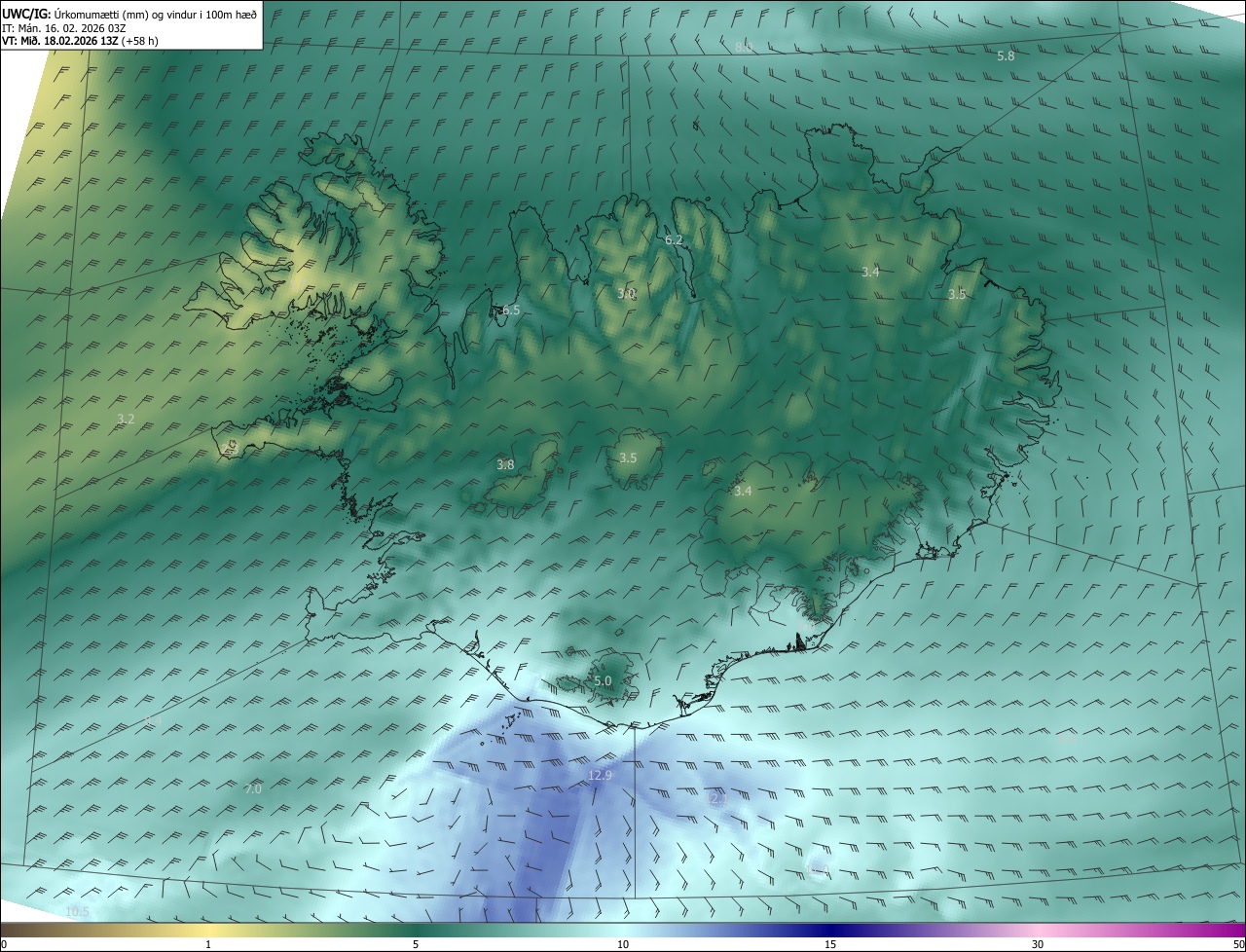Select the IT Mán. 16. 02. 2026 03Z line
Viewport: 1246px width, 952px height.
[x=63, y=28]
